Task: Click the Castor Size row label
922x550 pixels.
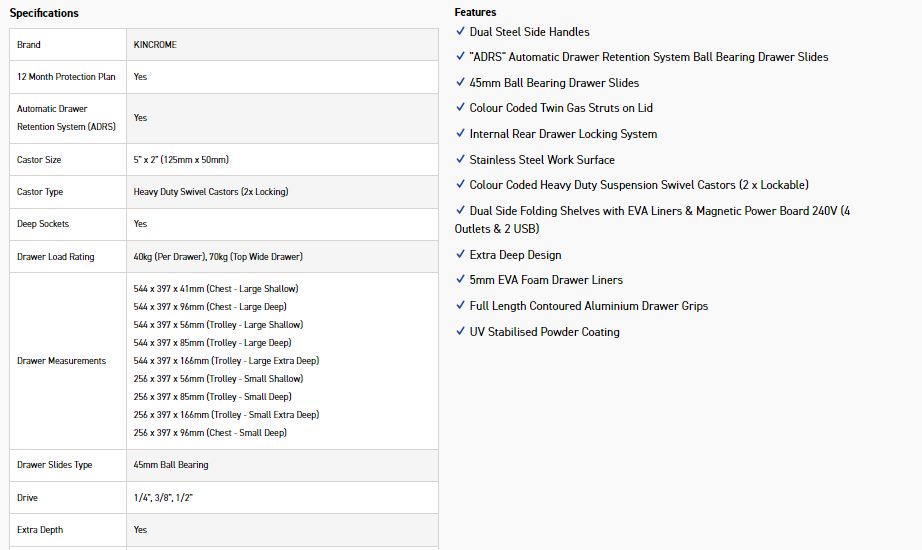Action: [x=39, y=160]
